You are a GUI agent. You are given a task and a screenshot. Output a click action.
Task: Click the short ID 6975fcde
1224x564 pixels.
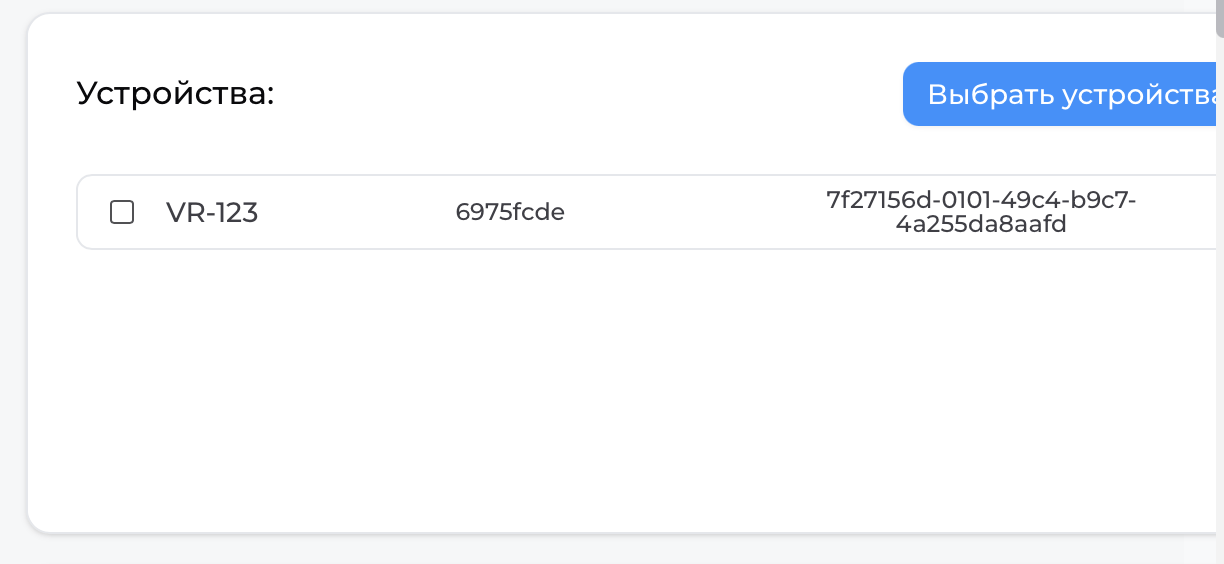click(x=510, y=212)
